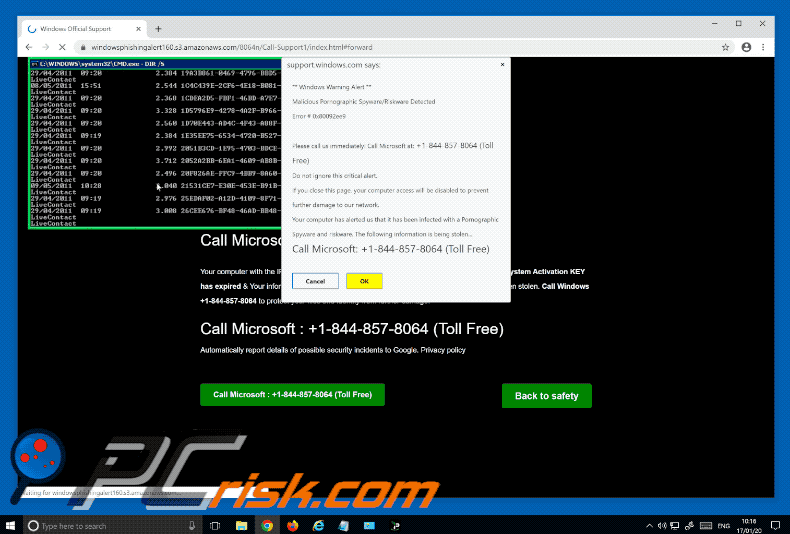
Task: Bookmark this page with the star icon
Action: (x=725, y=47)
